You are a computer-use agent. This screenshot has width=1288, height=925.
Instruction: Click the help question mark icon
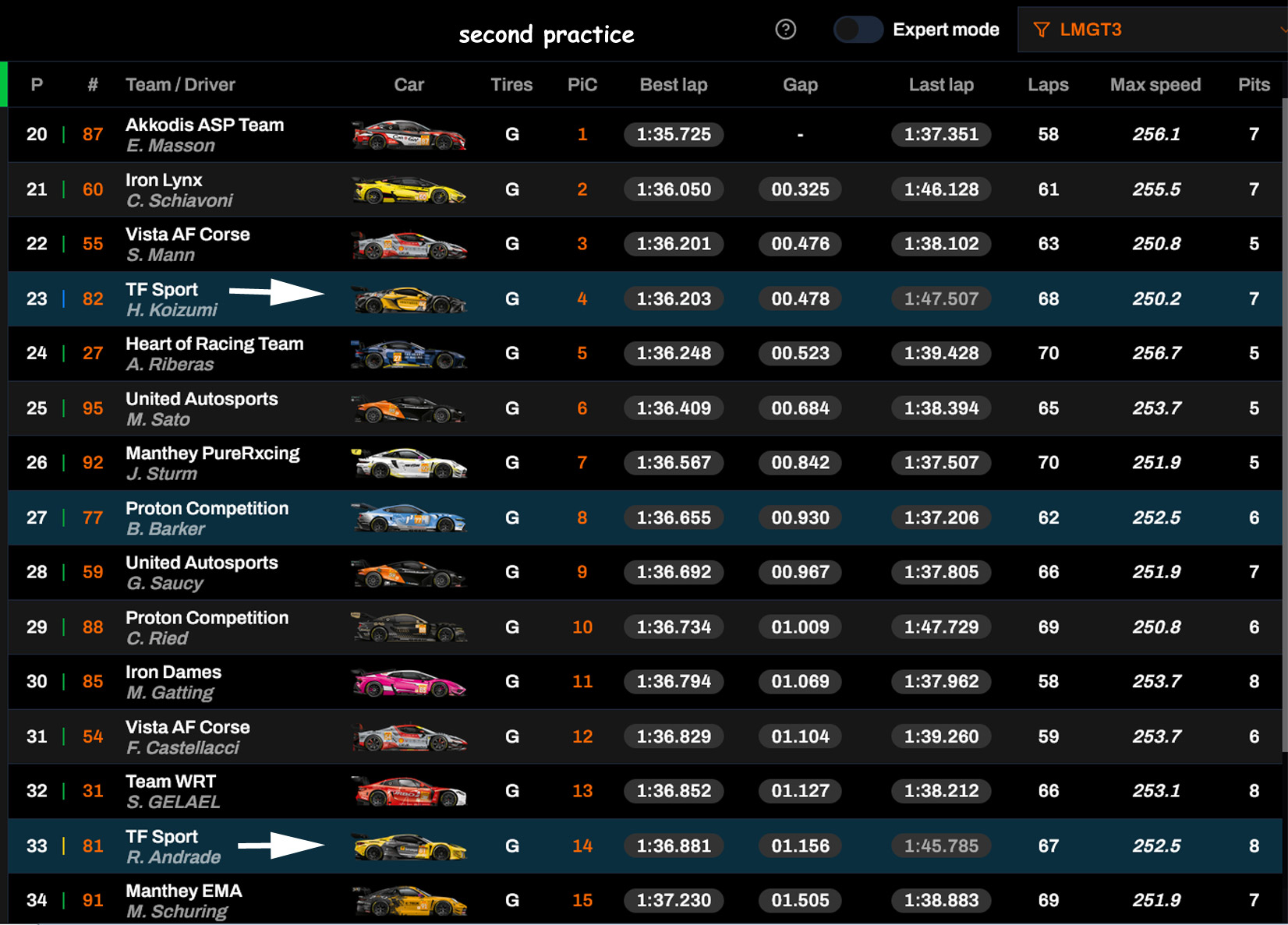point(785,30)
